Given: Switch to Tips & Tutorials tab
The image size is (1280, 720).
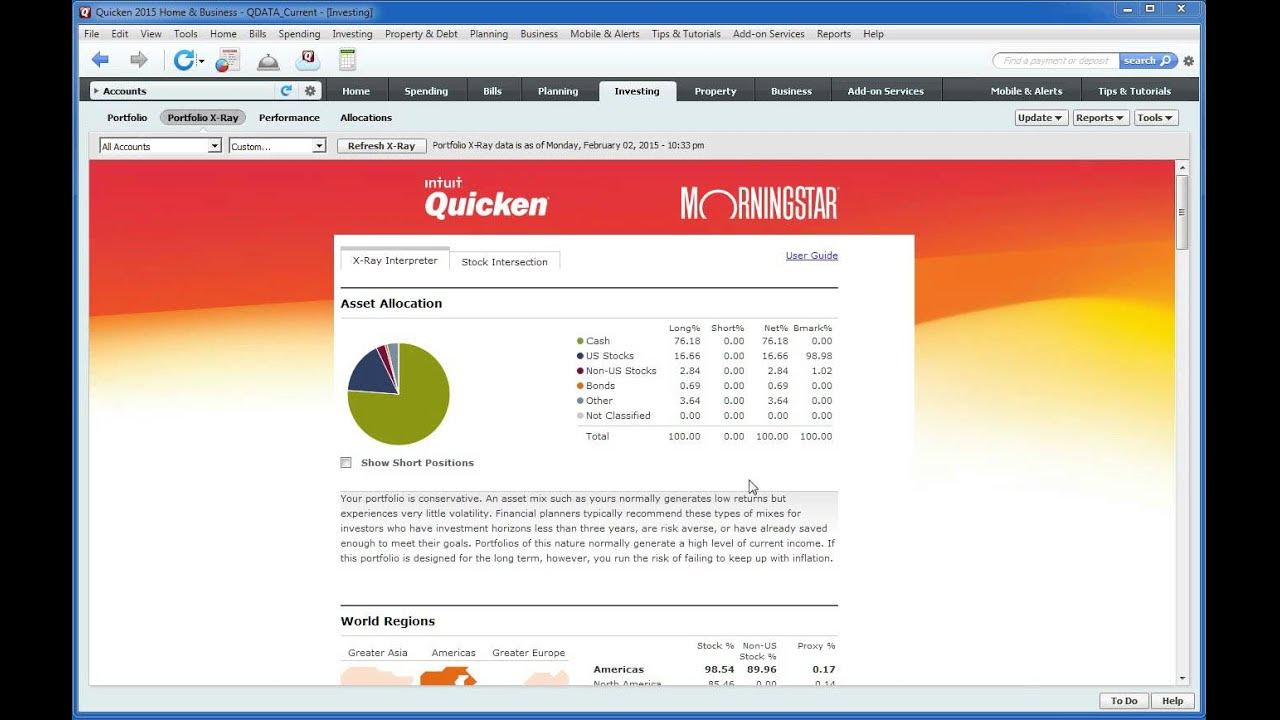Looking at the screenshot, I should (x=1134, y=91).
